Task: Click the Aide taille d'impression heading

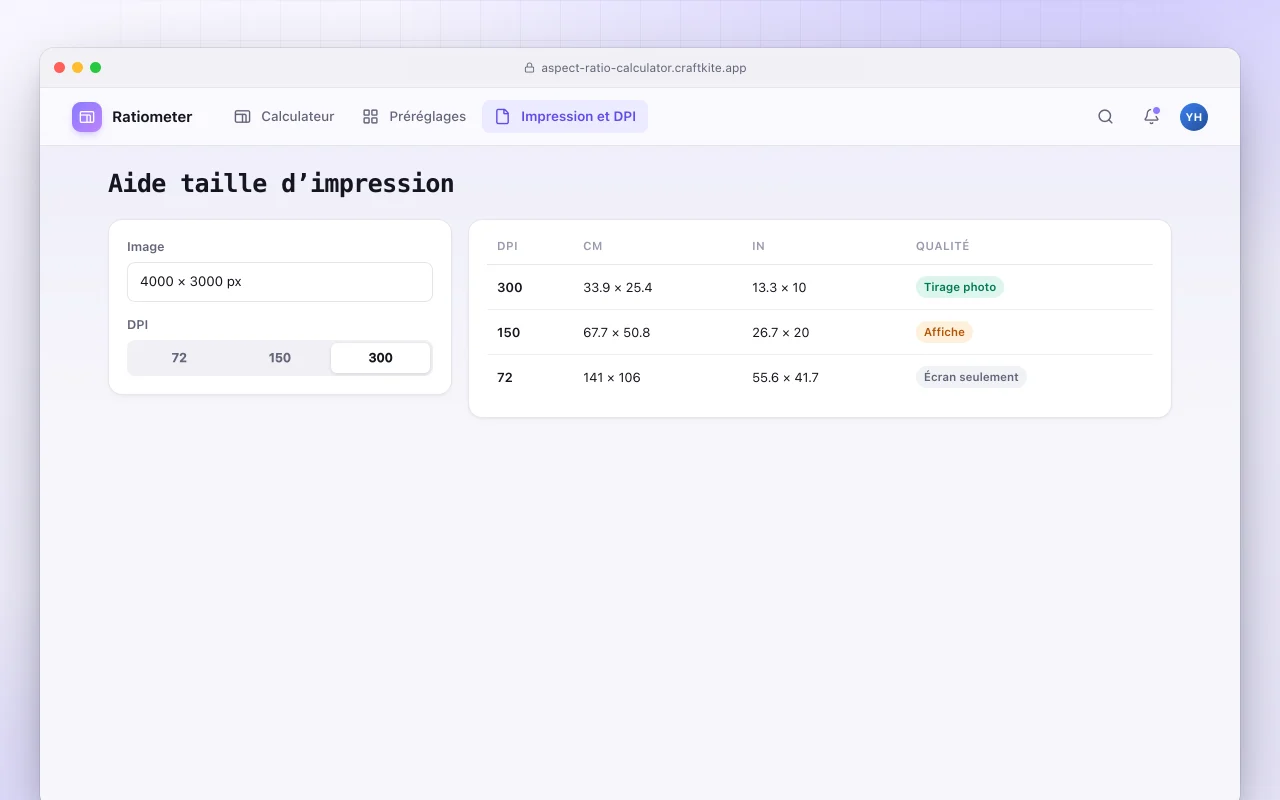Action: coord(281,184)
